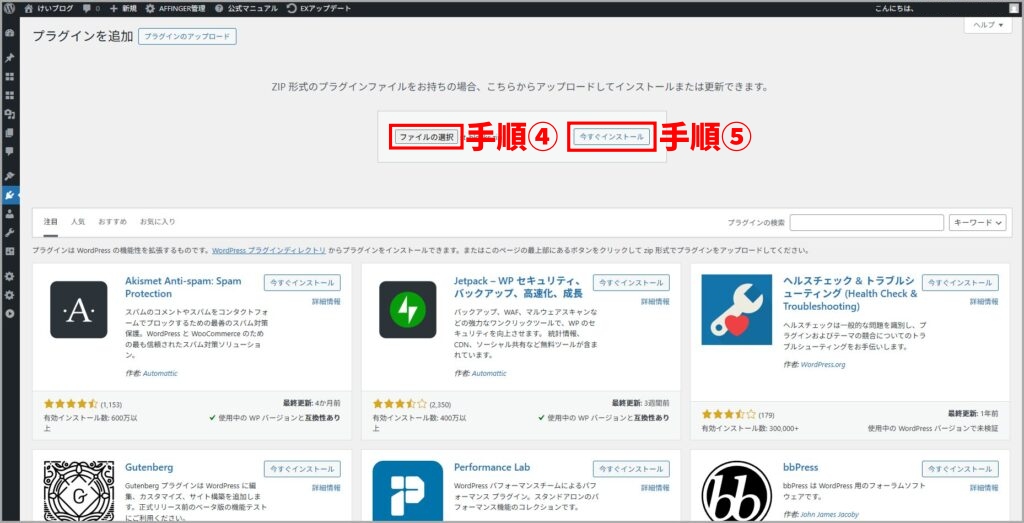The image size is (1024, 523).
Task: Open the Posts pin icon in sidebar
Action: click(x=10, y=58)
